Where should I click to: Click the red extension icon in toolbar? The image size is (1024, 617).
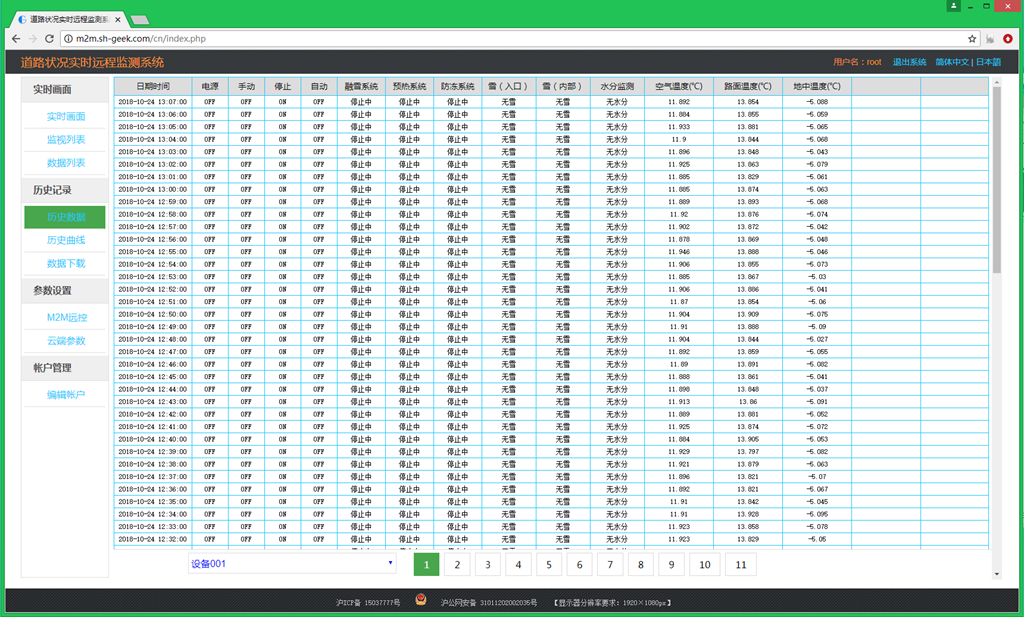[x=1008, y=39]
